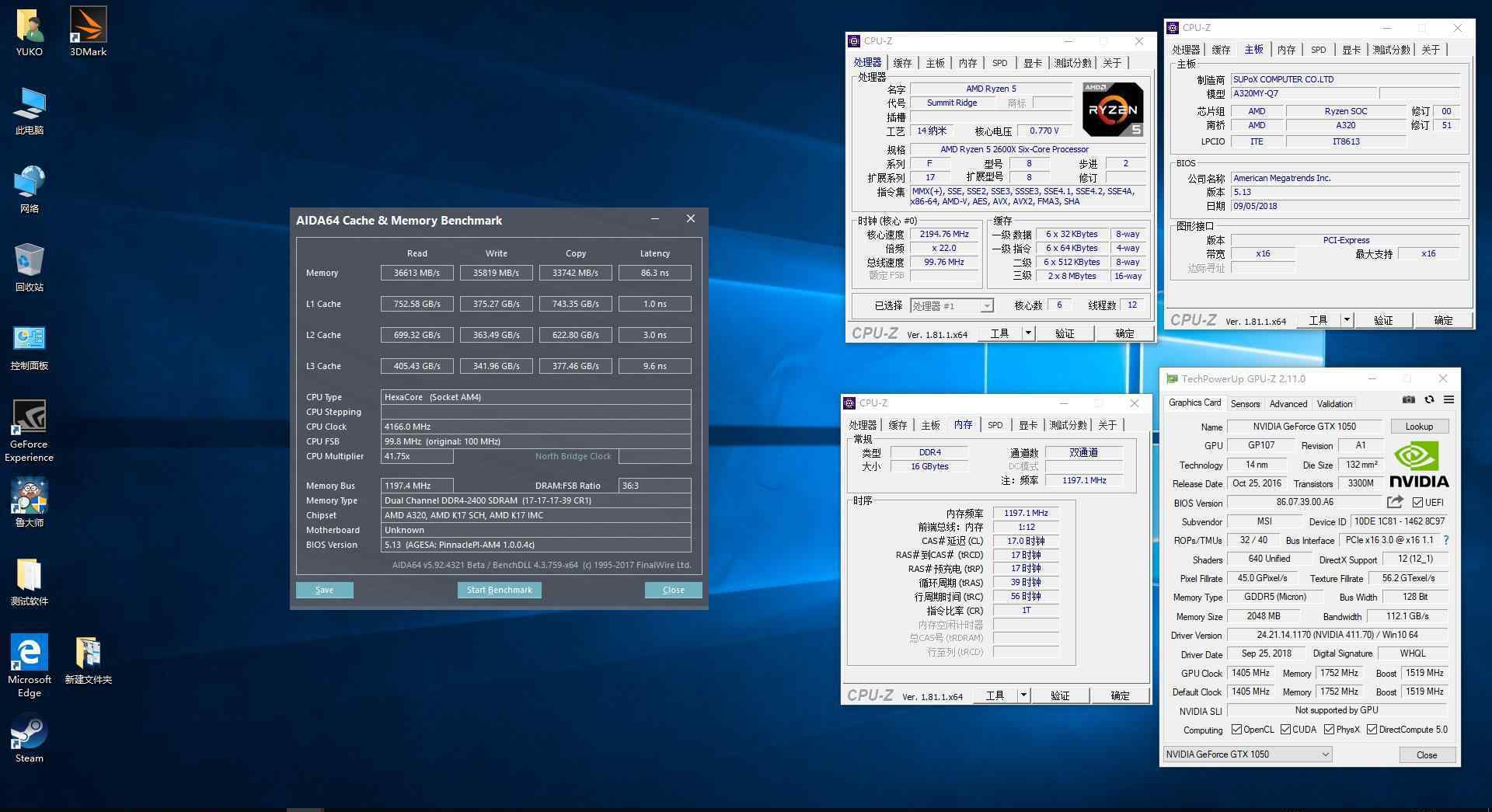
Task: Toggle the DirectCompute 5.0 checkbox in GPU-Z
Action: tap(1372, 730)
